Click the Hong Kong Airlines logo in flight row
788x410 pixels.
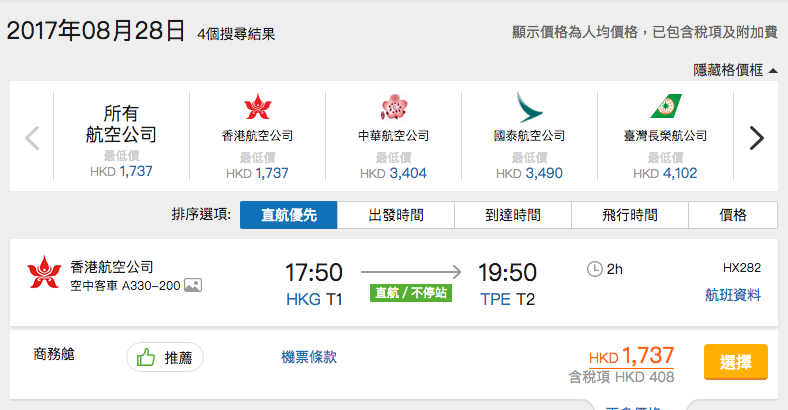click(x=44, y=272)
